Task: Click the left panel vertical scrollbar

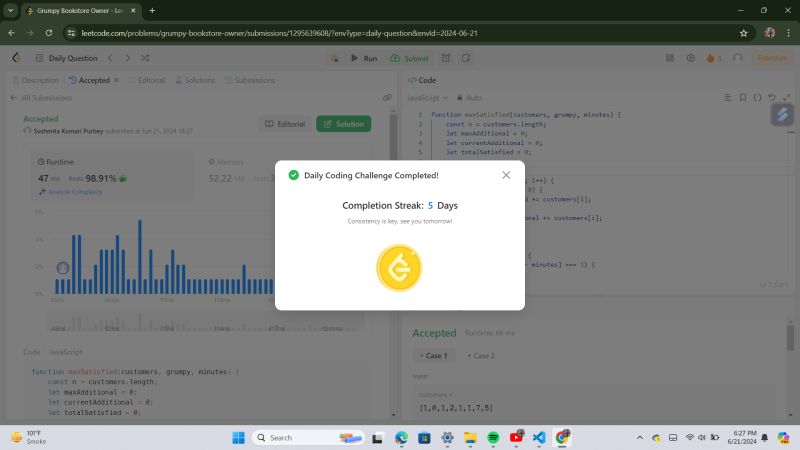Action: tap(393, 137)
